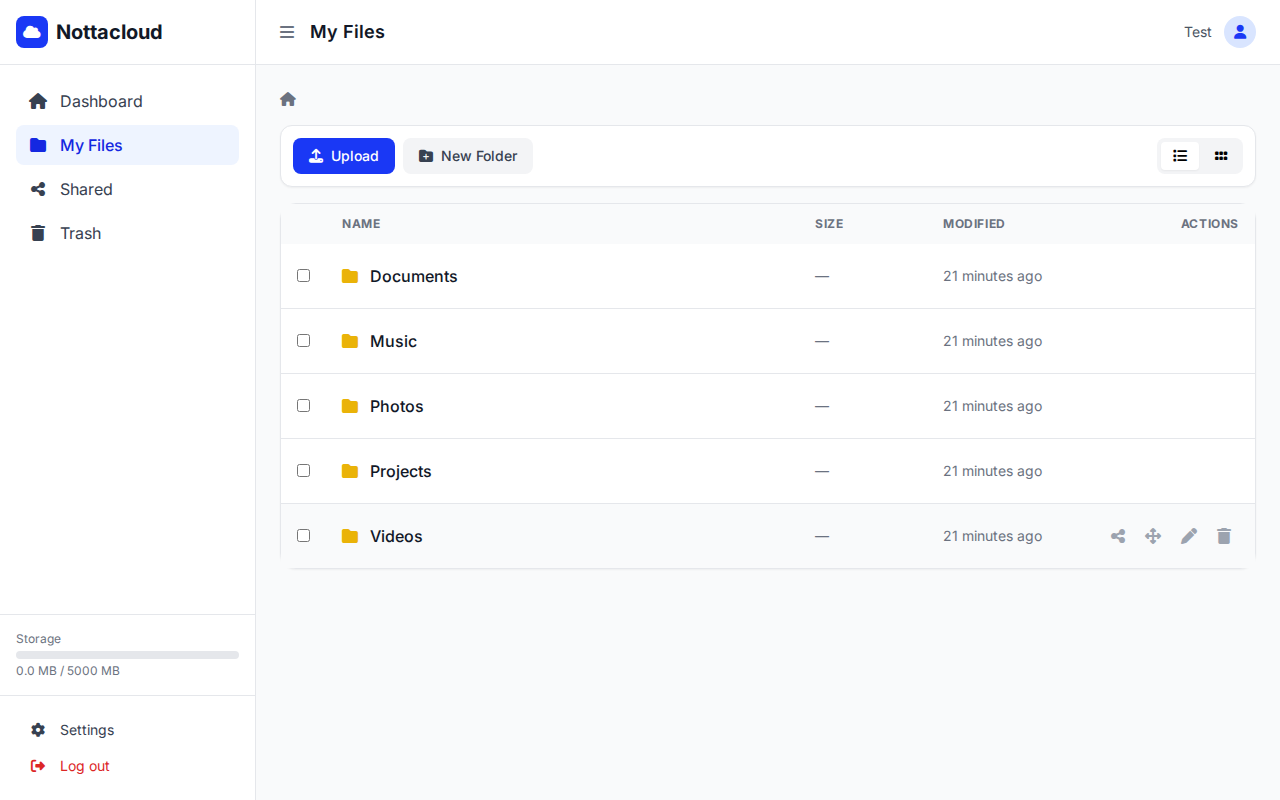This screenshot has width=1280, height=800.
Task: Click the home breadcrumb icon
Action: (x=287, y=98)
